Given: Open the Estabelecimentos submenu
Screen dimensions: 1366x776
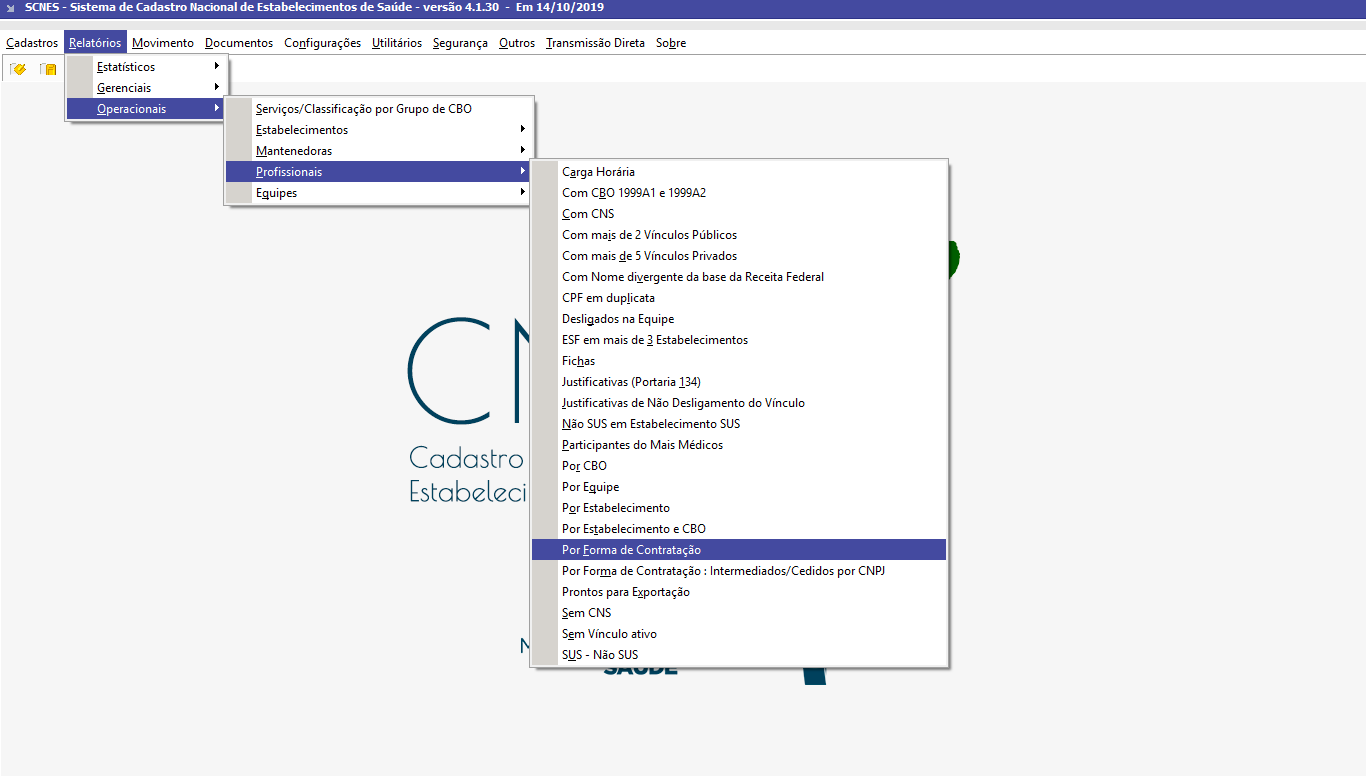Looking at the screenshot, I should coord(378,130).
